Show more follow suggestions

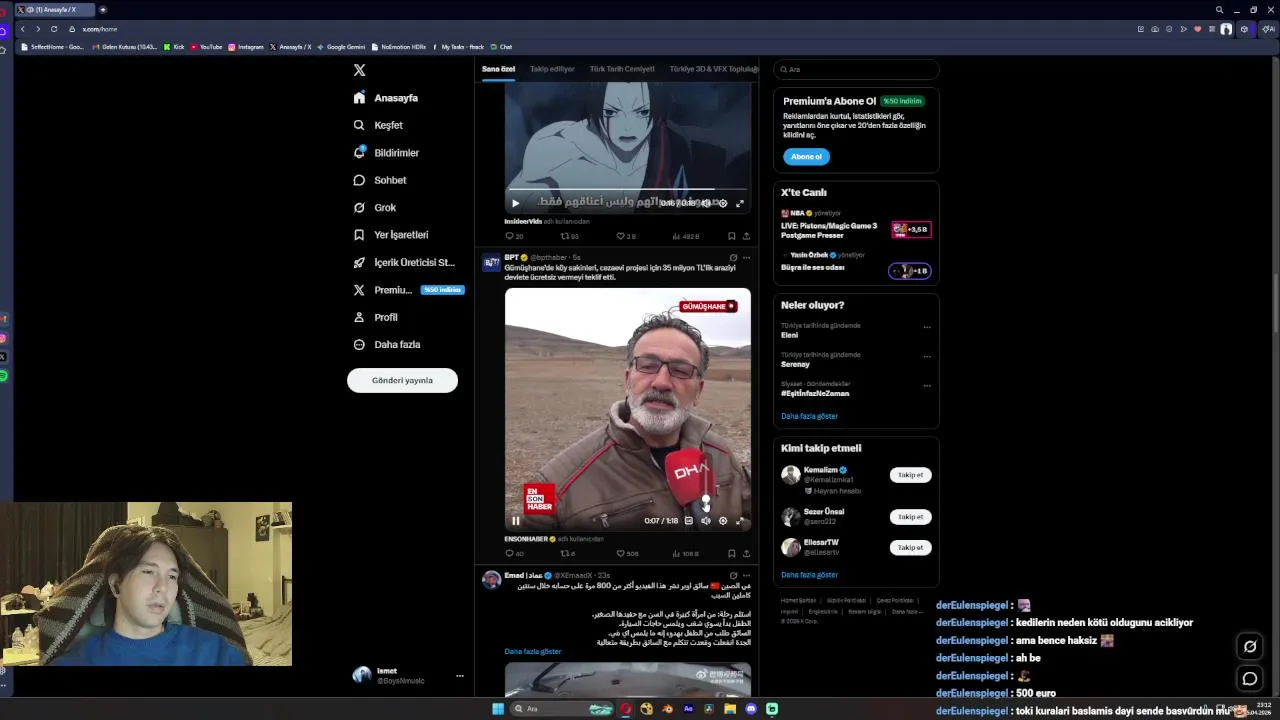(x=809, y=575)
